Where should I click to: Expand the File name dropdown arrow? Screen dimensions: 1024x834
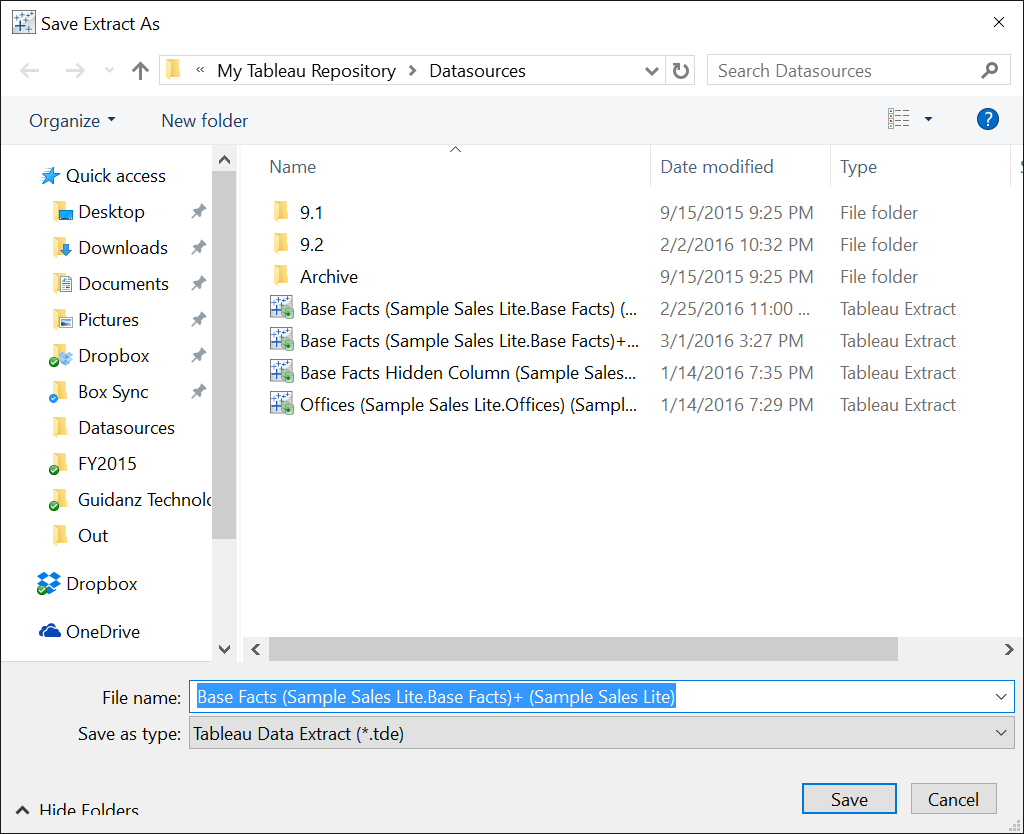[1000, 697]
